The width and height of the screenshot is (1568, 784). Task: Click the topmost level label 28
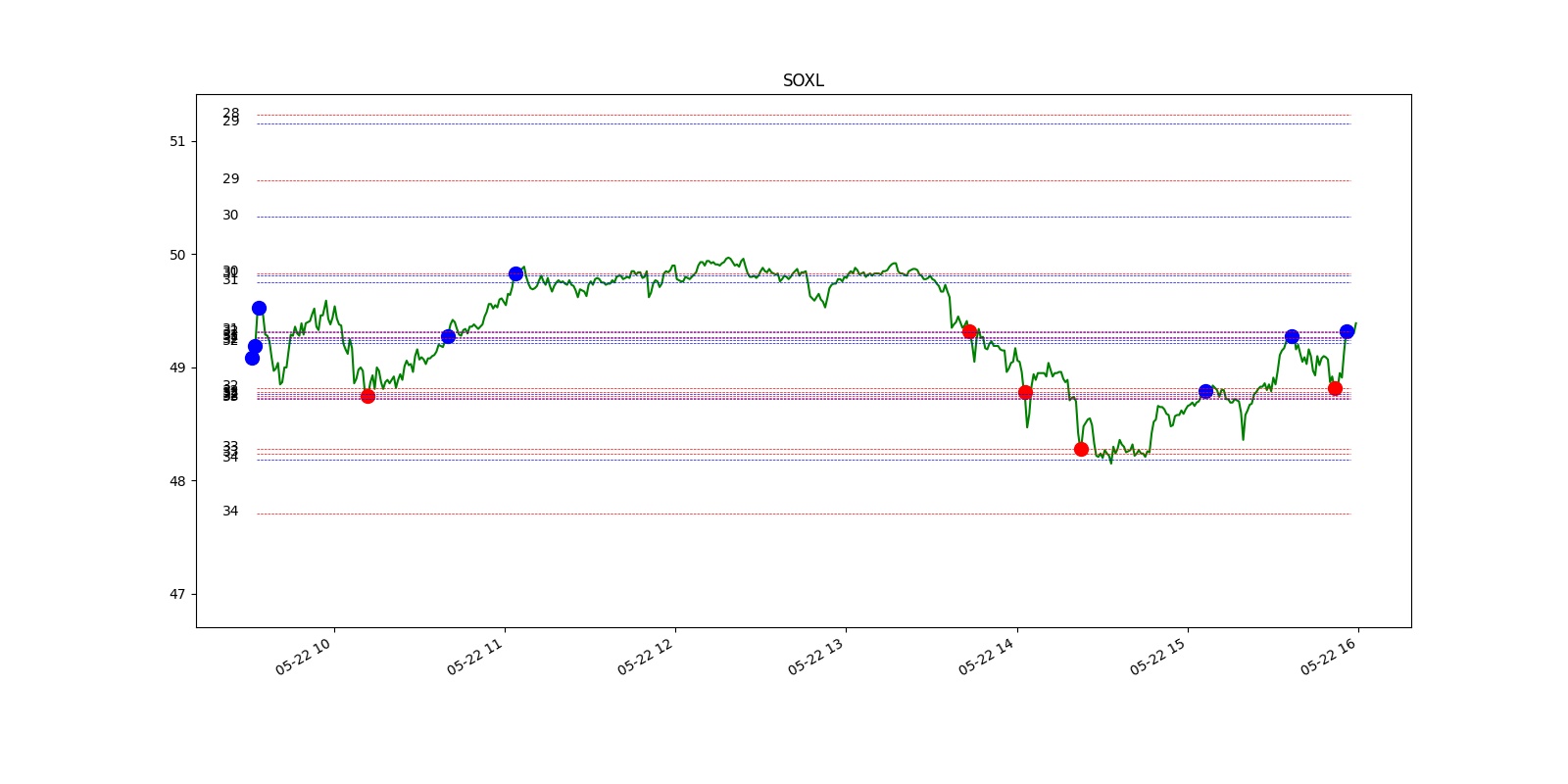[230, 113]
